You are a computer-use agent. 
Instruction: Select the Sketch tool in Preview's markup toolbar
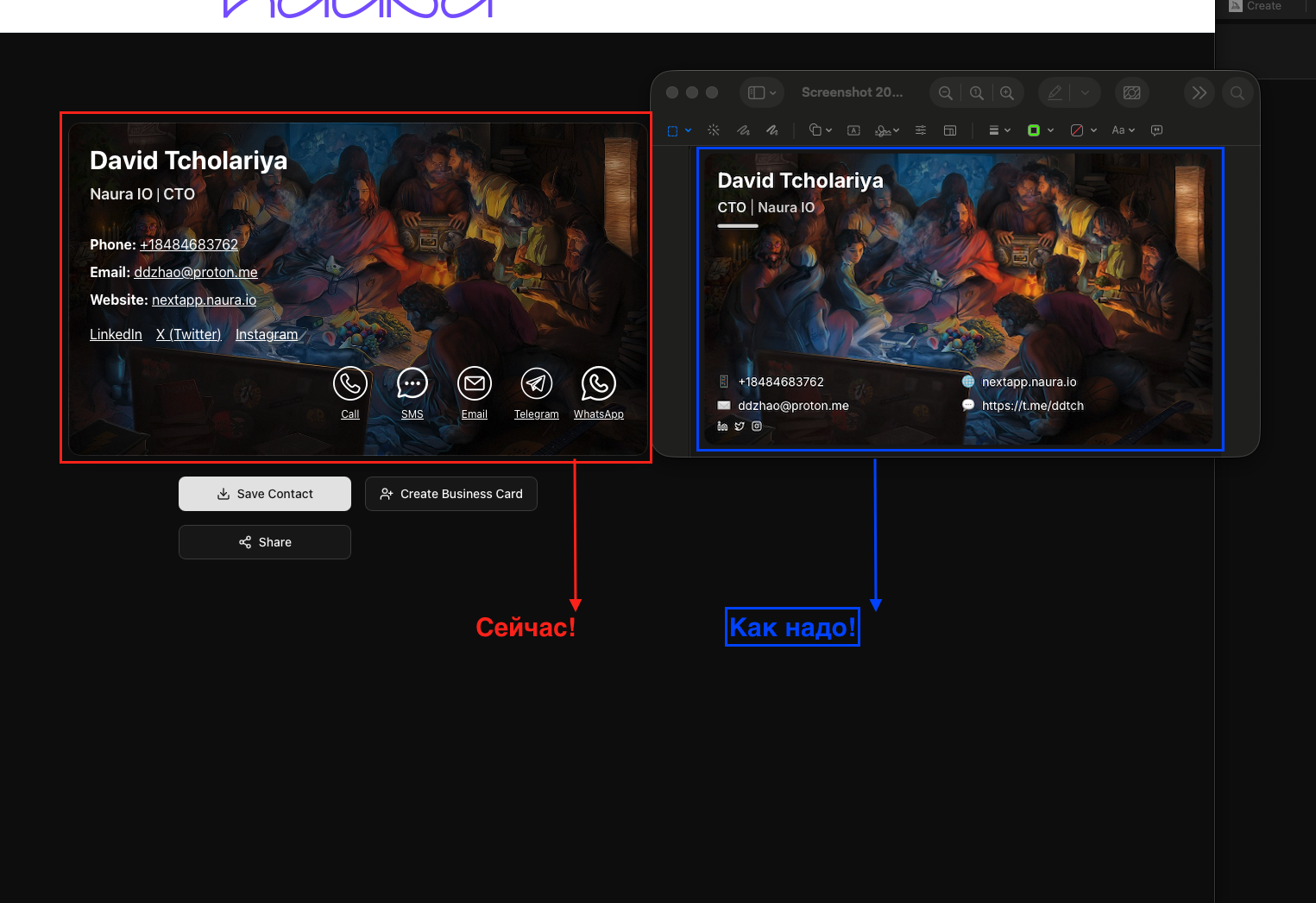tap(743, 129)
